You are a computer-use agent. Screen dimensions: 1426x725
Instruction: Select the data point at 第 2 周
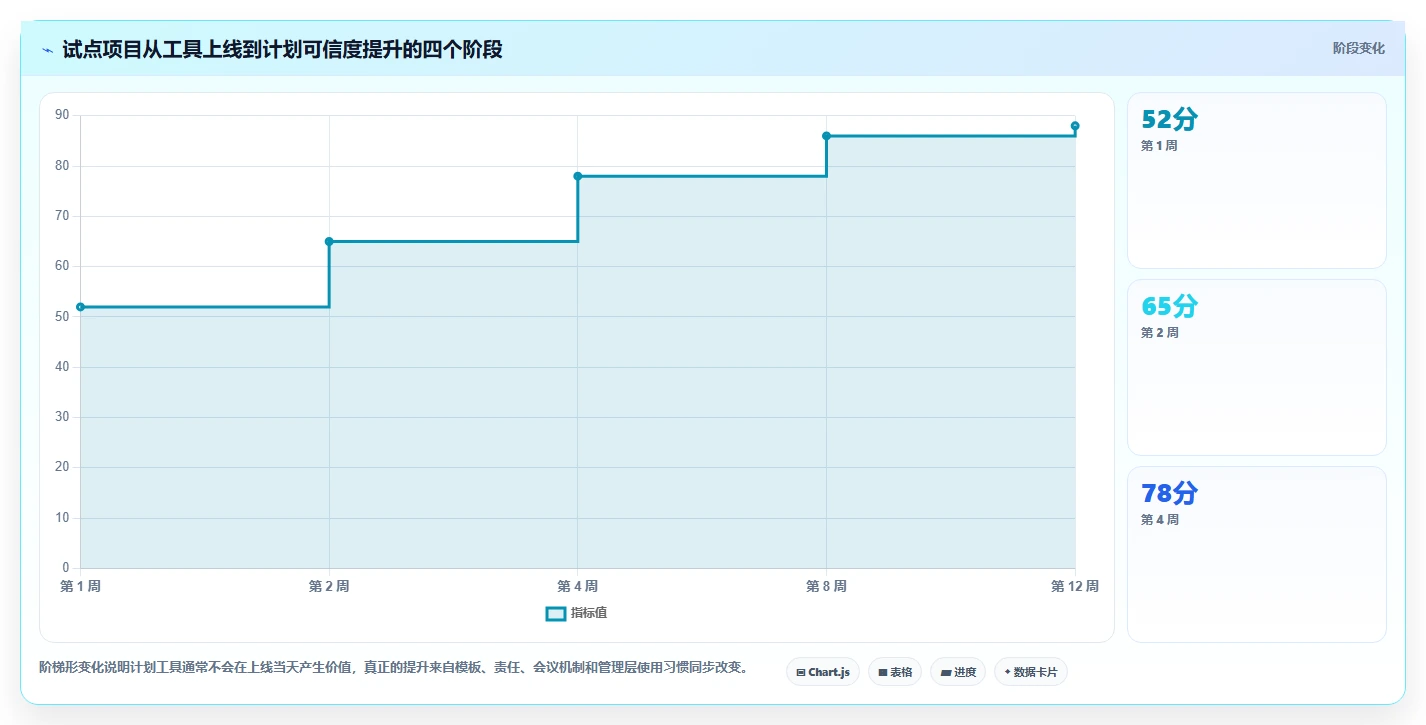pos(329,241)
